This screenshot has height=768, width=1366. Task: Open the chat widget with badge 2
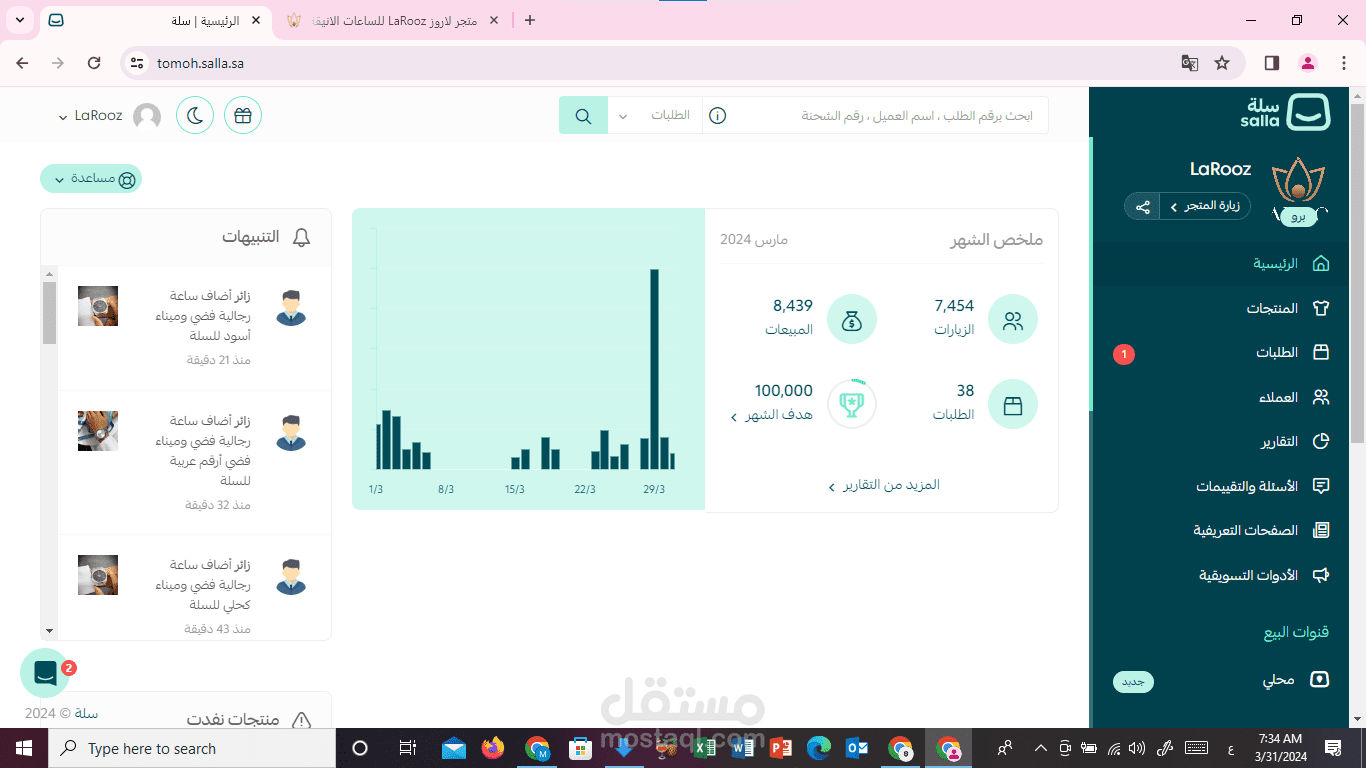pyautogui.click(x=45, y=673)
